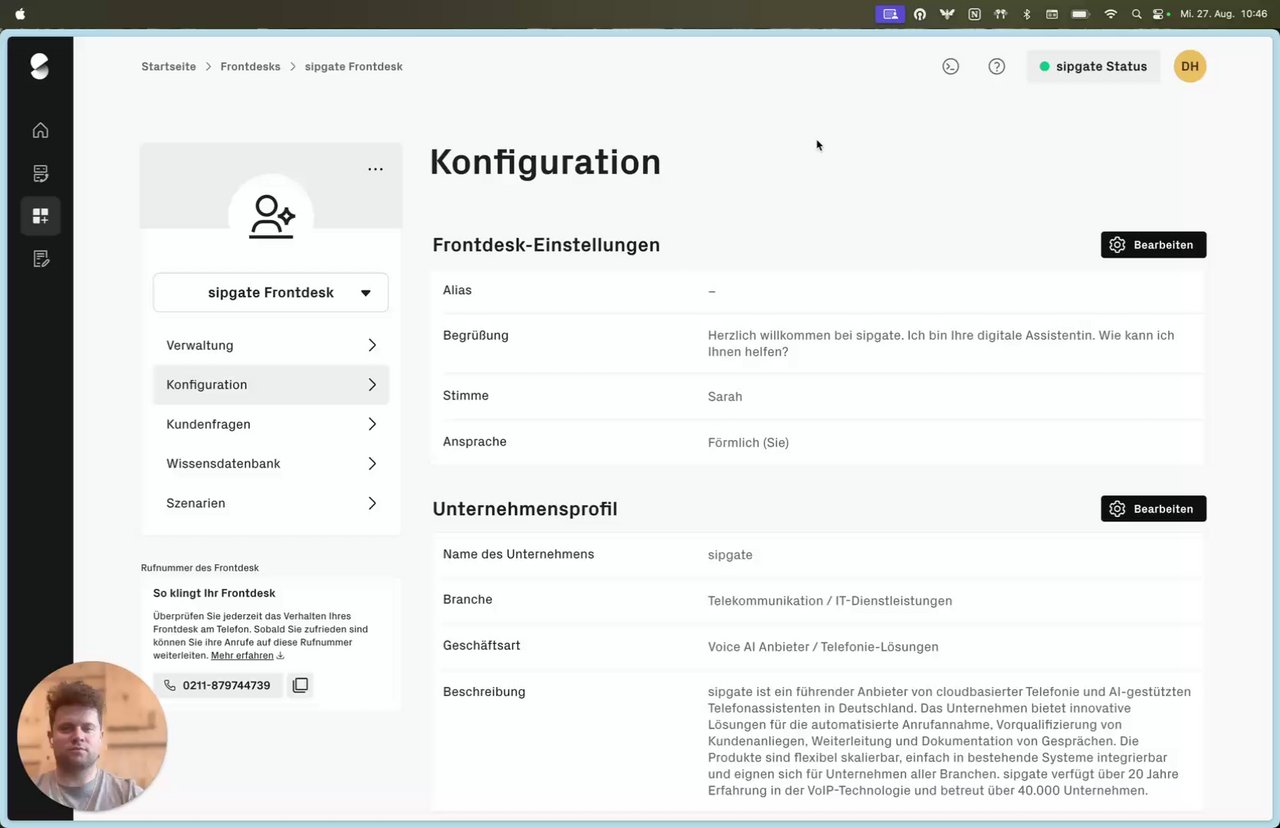Go to Frontdesks breadcrumb
Image resolution: width=1280 pixels, height=828 pixels.
point(250,67)
